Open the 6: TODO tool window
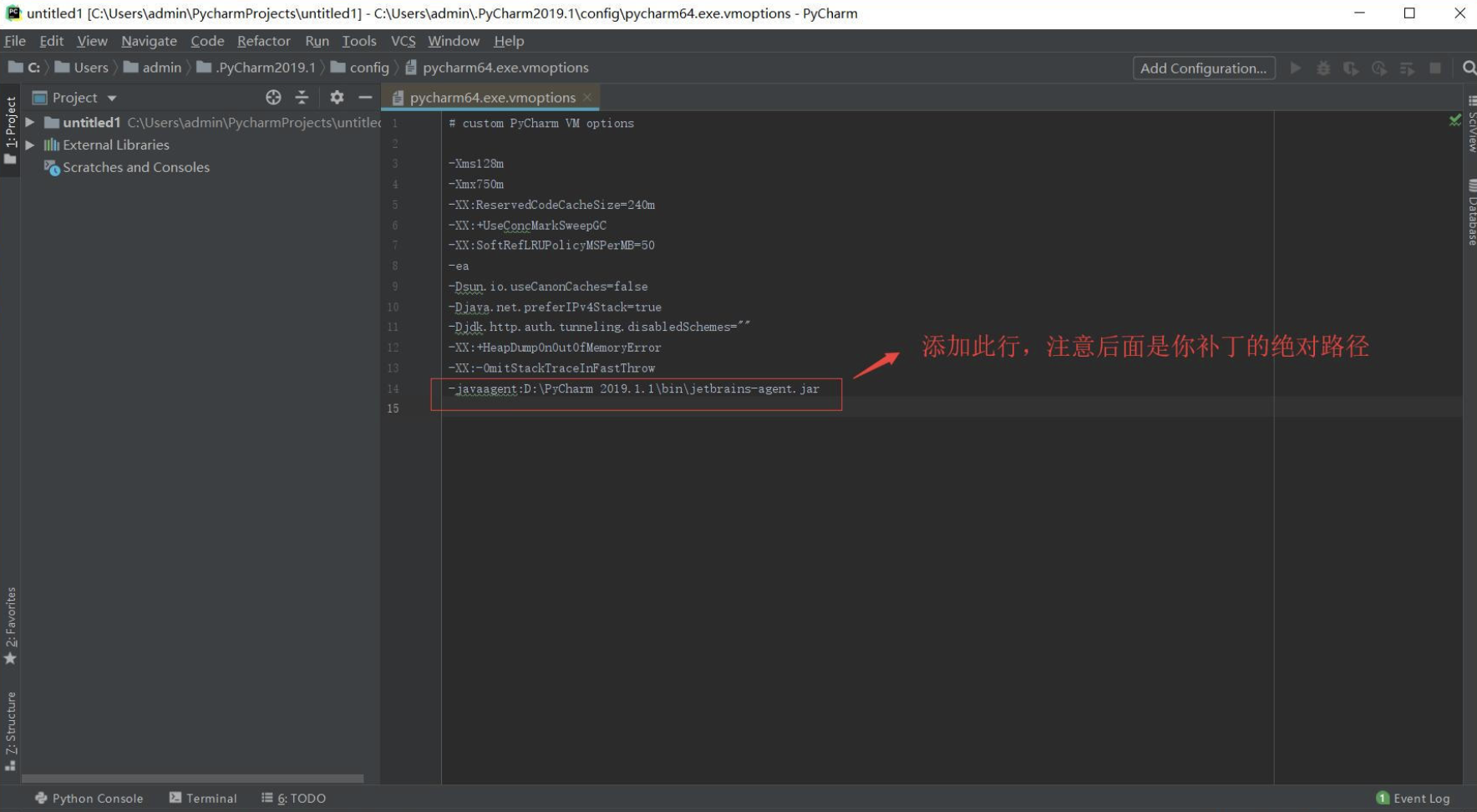The width and height of the screenshot is (1477, 812). point(293,798)
